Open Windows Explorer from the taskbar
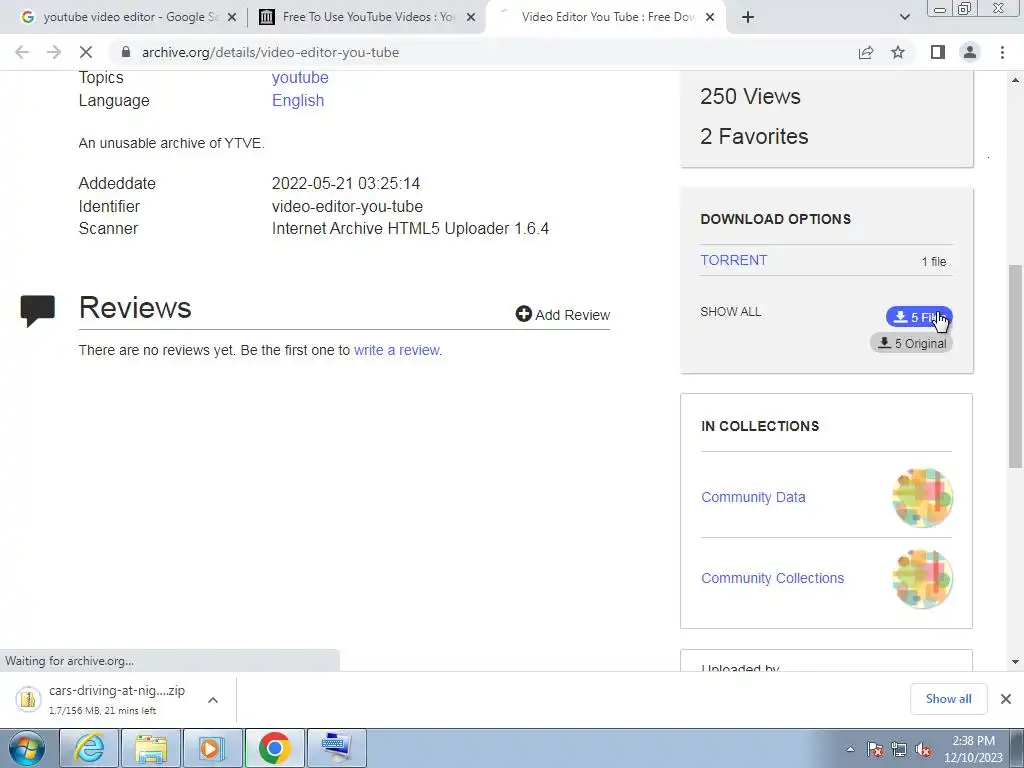1024x768 pixels. [151, 748]
